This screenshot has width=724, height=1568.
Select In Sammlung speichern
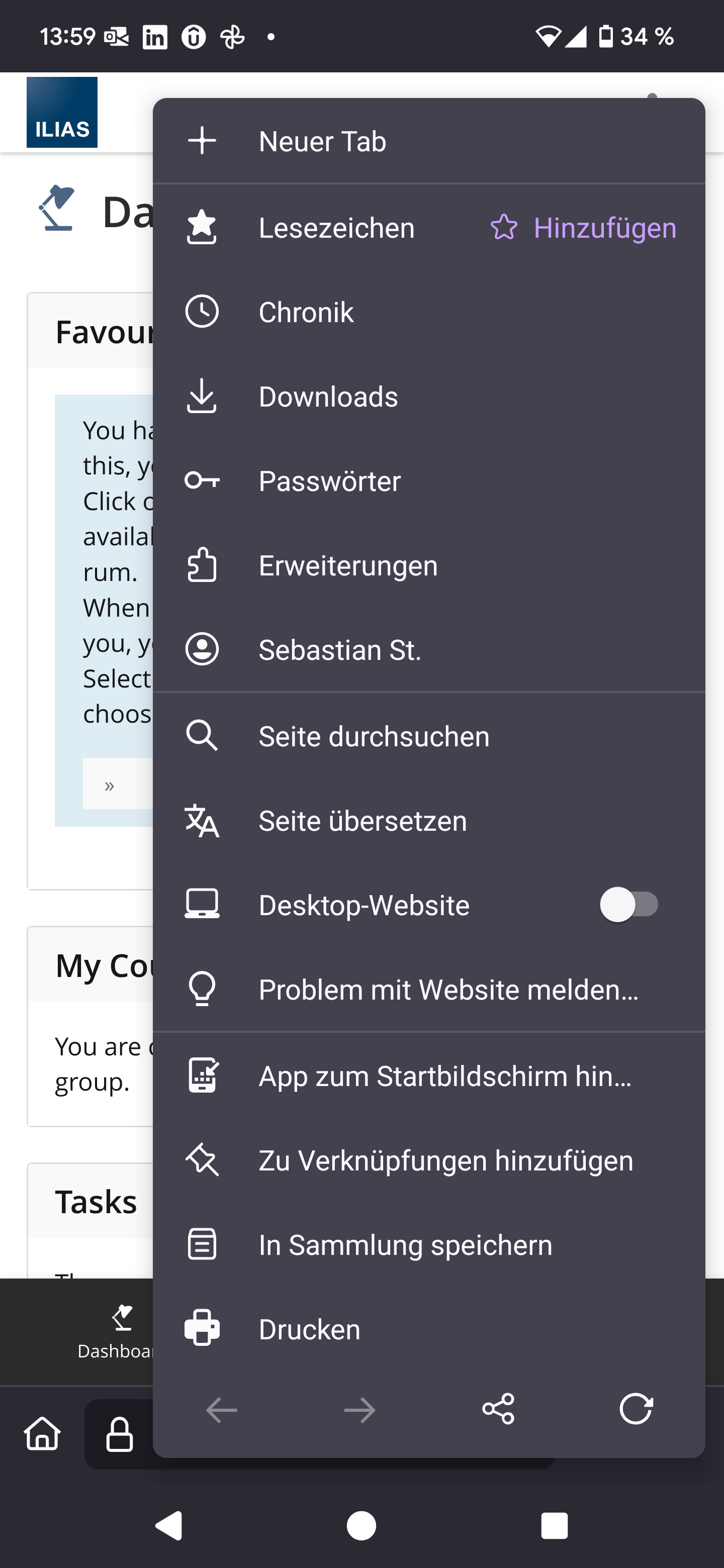[x=405, y=1245]
